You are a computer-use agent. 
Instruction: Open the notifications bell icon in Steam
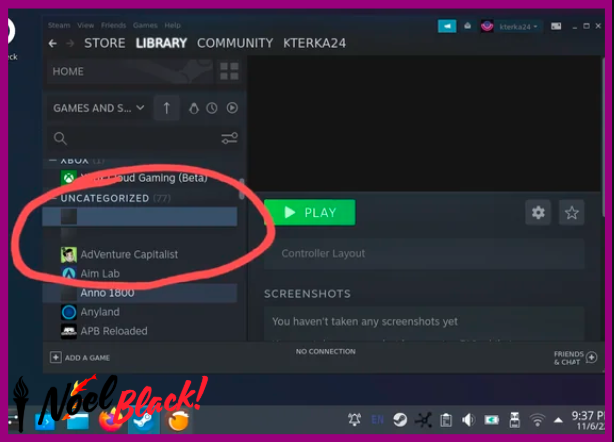coord(468,26)
